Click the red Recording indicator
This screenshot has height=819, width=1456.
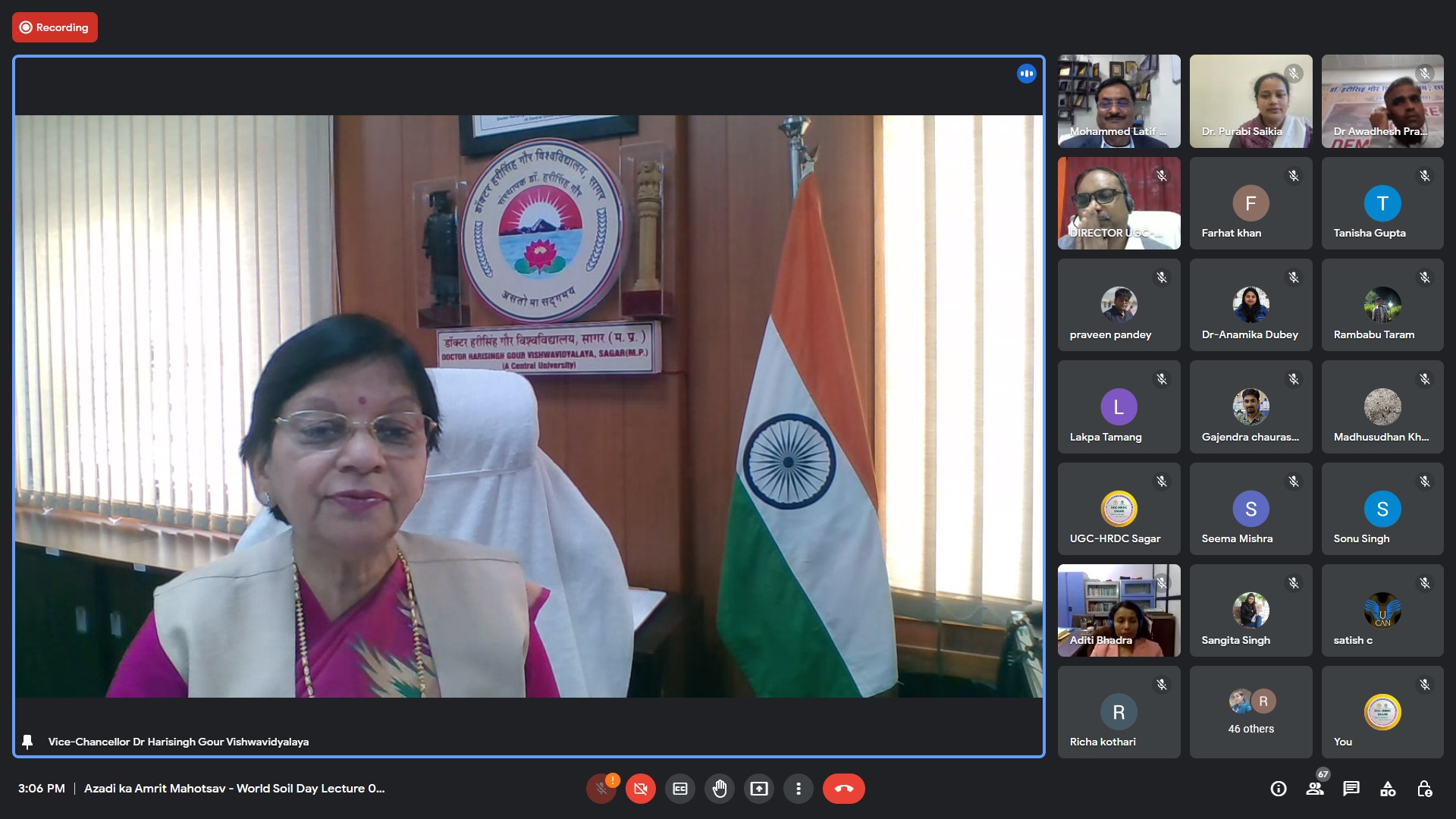pyautogui.click(x=55, y=27)
